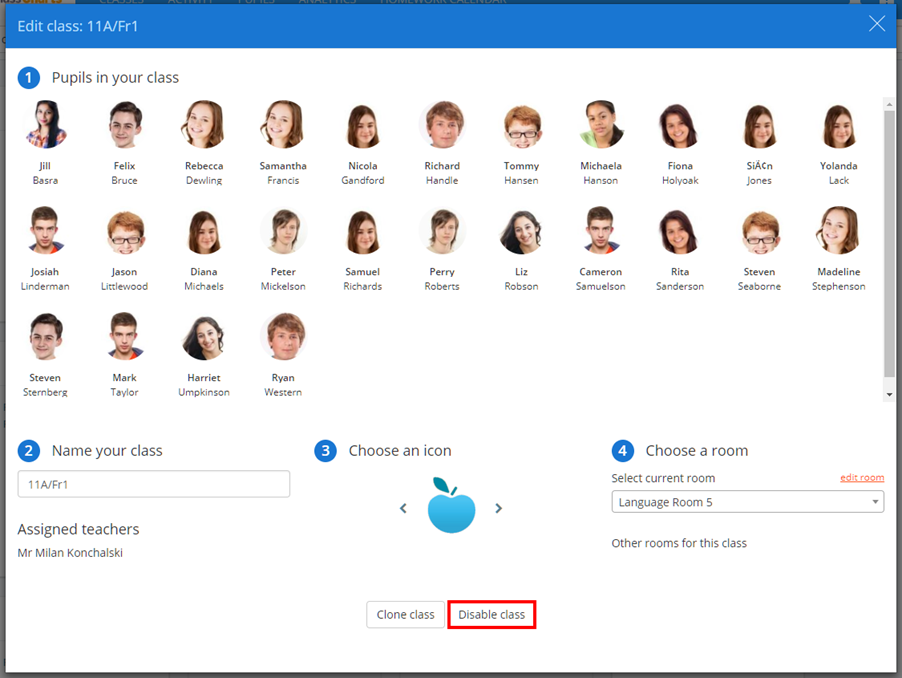This screenshot has width=902, height=678.
Task: Click inside the class name field showing 11A/Fr1
Action: pyautogui.click(x=153, y=484)
